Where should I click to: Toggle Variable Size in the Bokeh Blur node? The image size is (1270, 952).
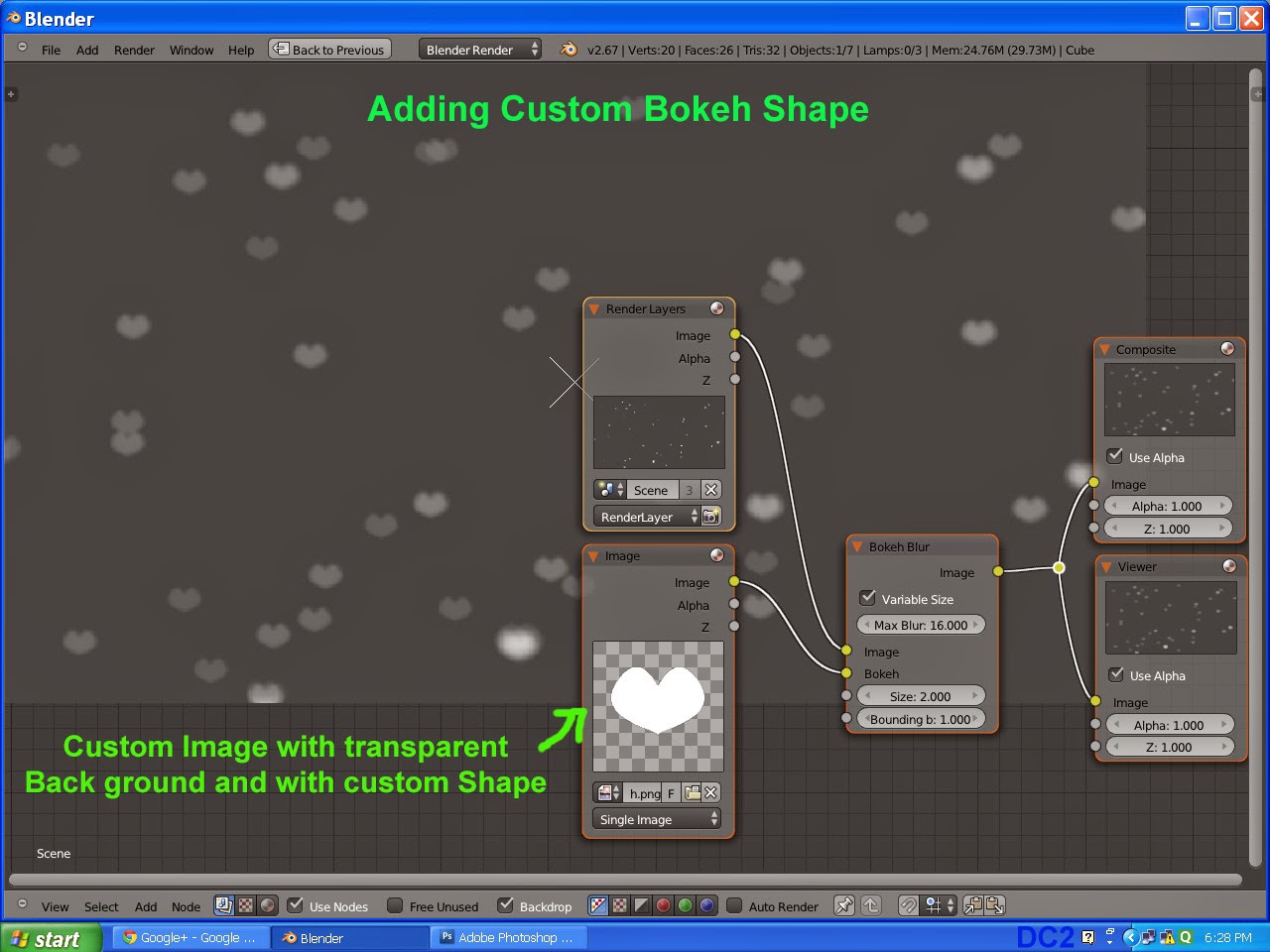tap(868, 597)
